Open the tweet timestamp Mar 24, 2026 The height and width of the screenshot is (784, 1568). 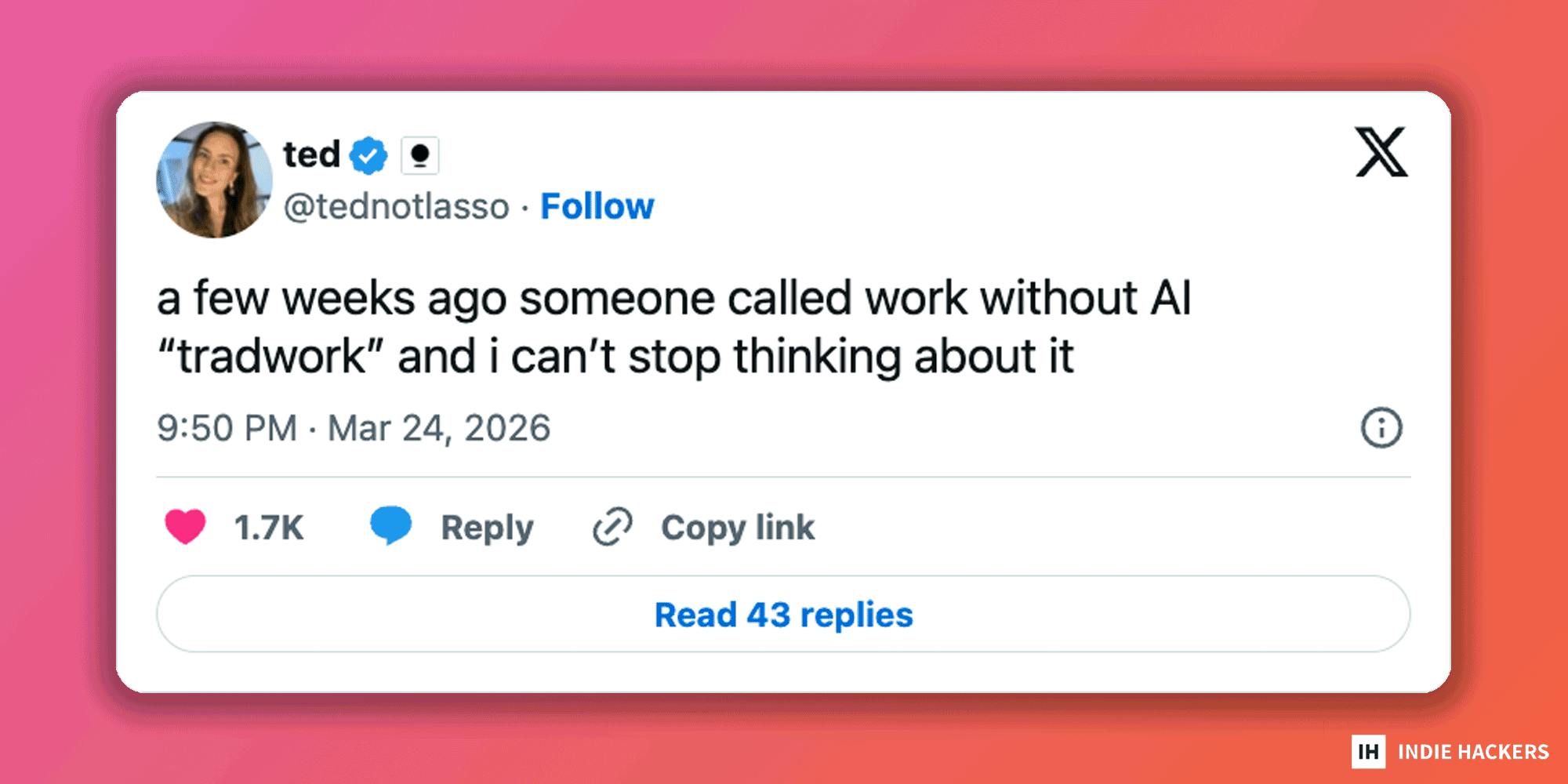click(439, 428)
